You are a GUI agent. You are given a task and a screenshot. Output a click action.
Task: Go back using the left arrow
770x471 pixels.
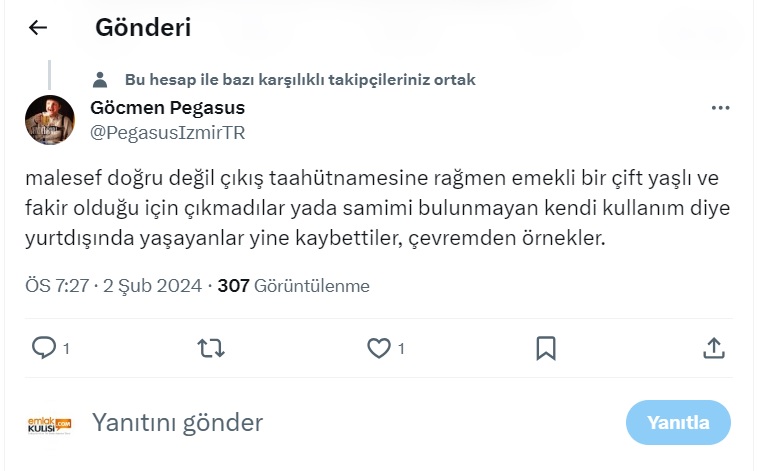pos(38,28)
